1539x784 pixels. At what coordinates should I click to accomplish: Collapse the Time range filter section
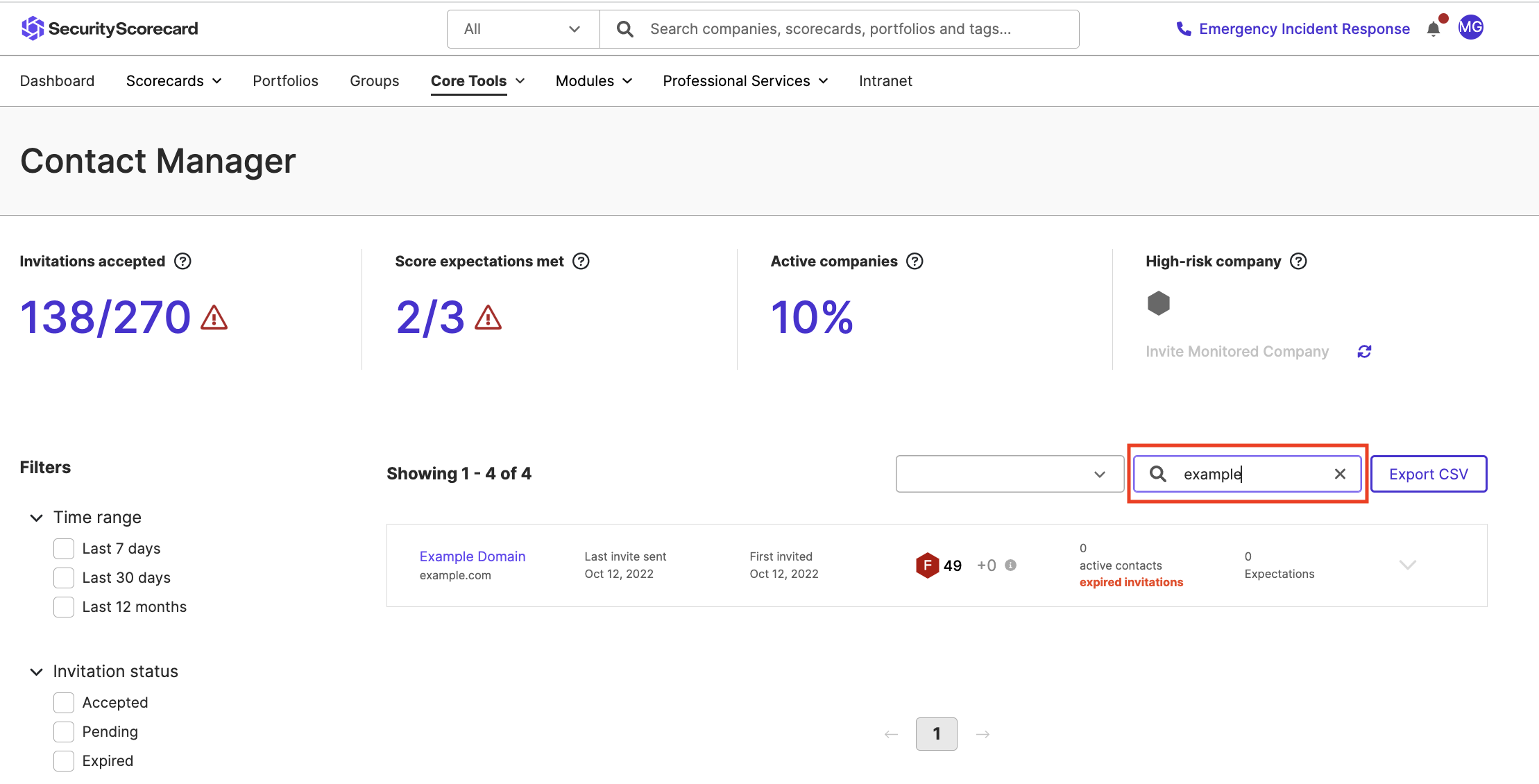(36, 518)
